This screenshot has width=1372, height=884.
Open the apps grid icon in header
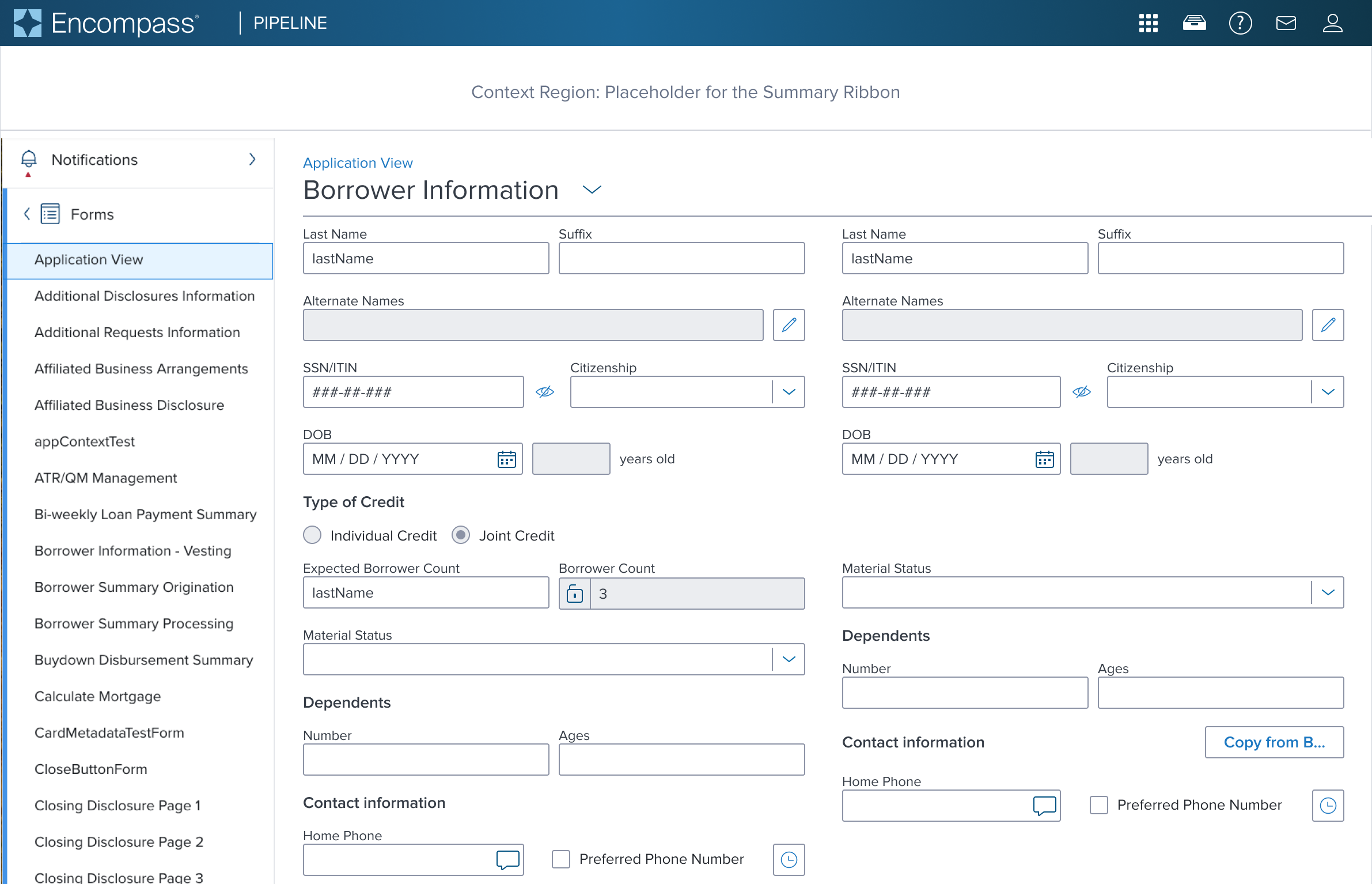(x=1148, y=23)
